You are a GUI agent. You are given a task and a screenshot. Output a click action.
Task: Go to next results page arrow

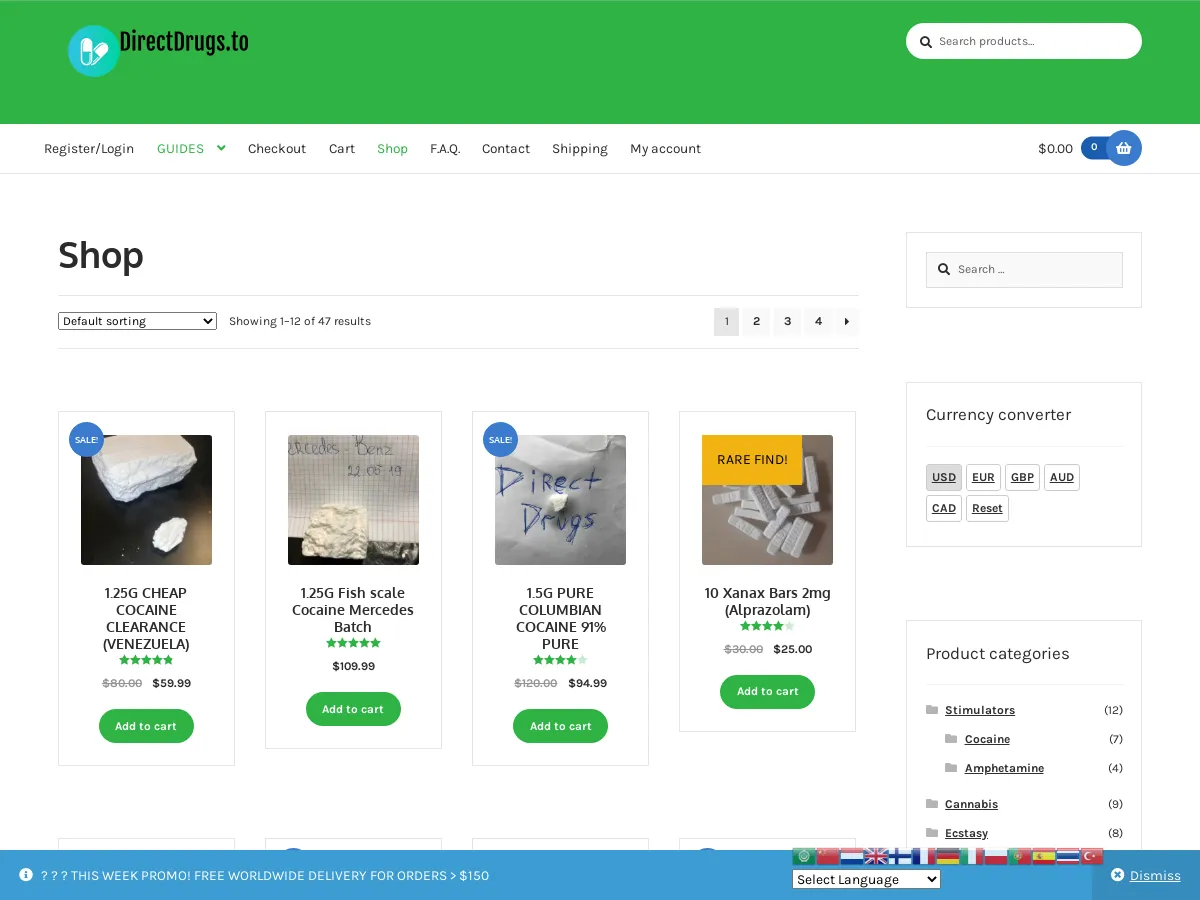pos(847,321)
